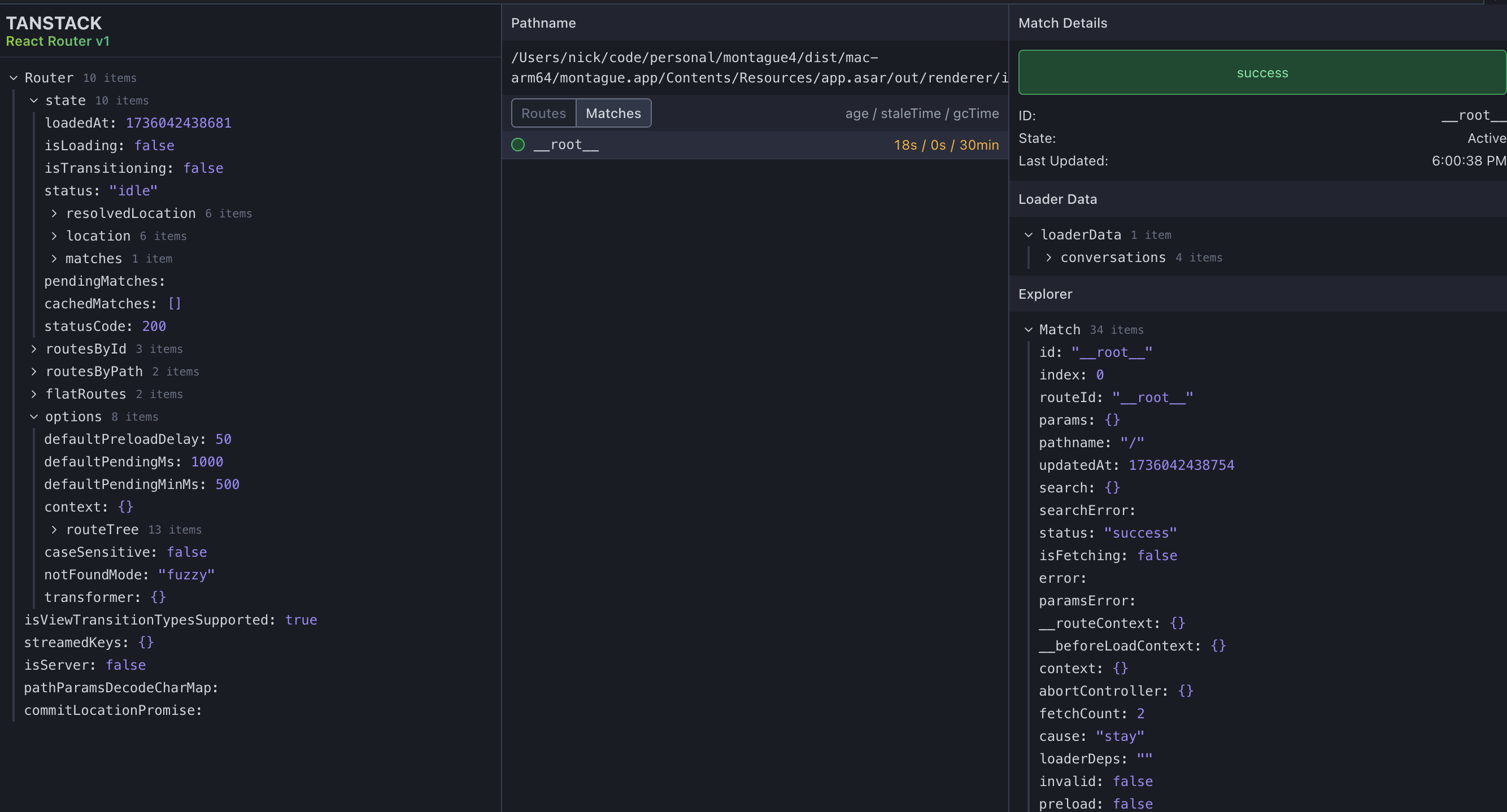1507x812 pixels.
Task: Expand the conversations 4 items node
Action: click(x=1048, y=257)
